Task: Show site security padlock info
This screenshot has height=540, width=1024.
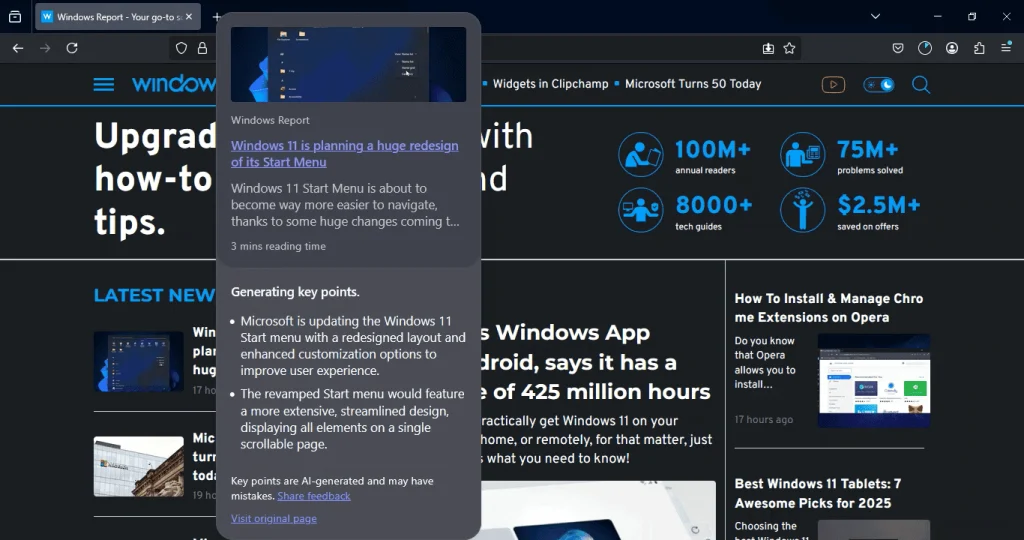Action: point(202,48)
